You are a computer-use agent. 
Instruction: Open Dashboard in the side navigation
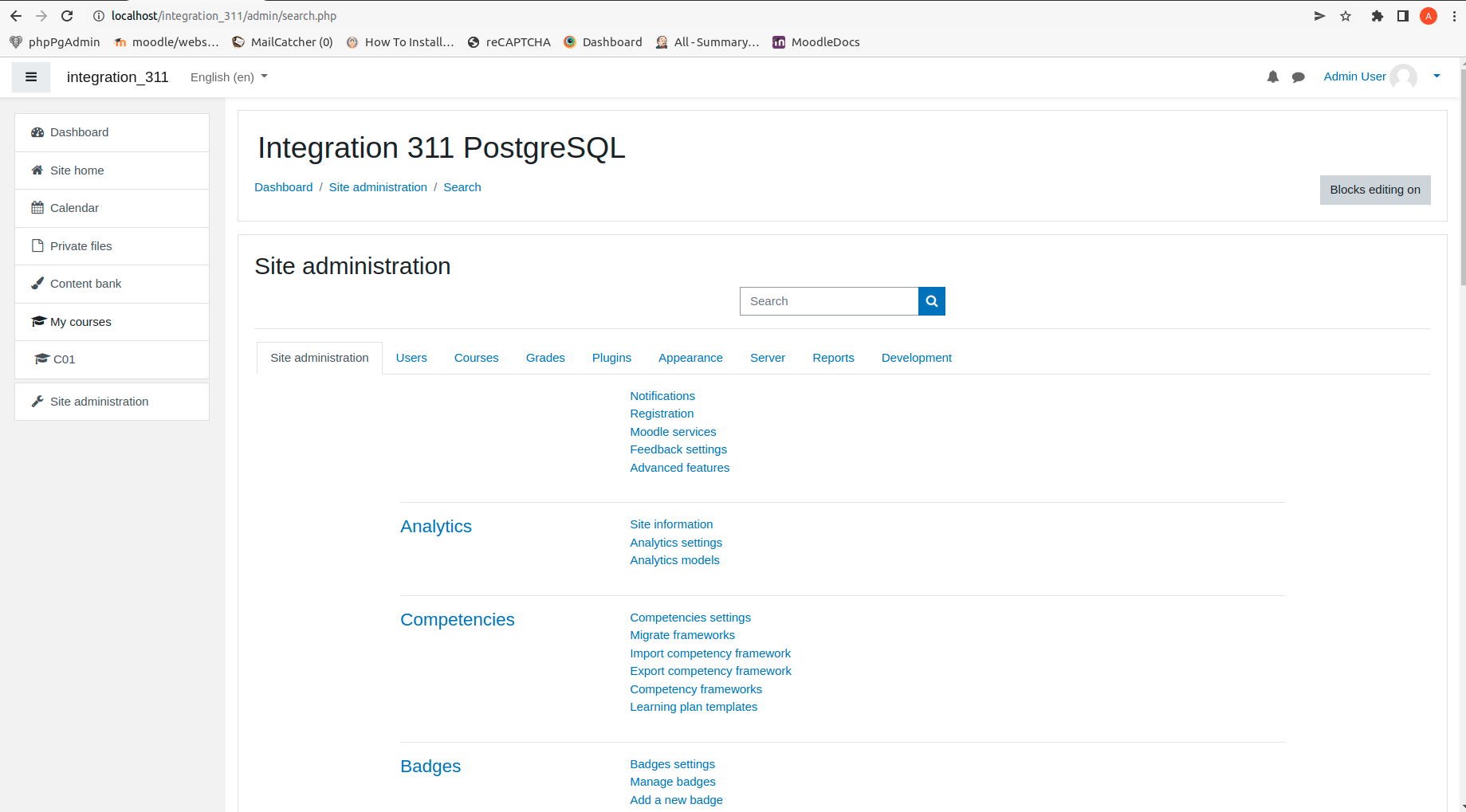(x=112, y=132)
